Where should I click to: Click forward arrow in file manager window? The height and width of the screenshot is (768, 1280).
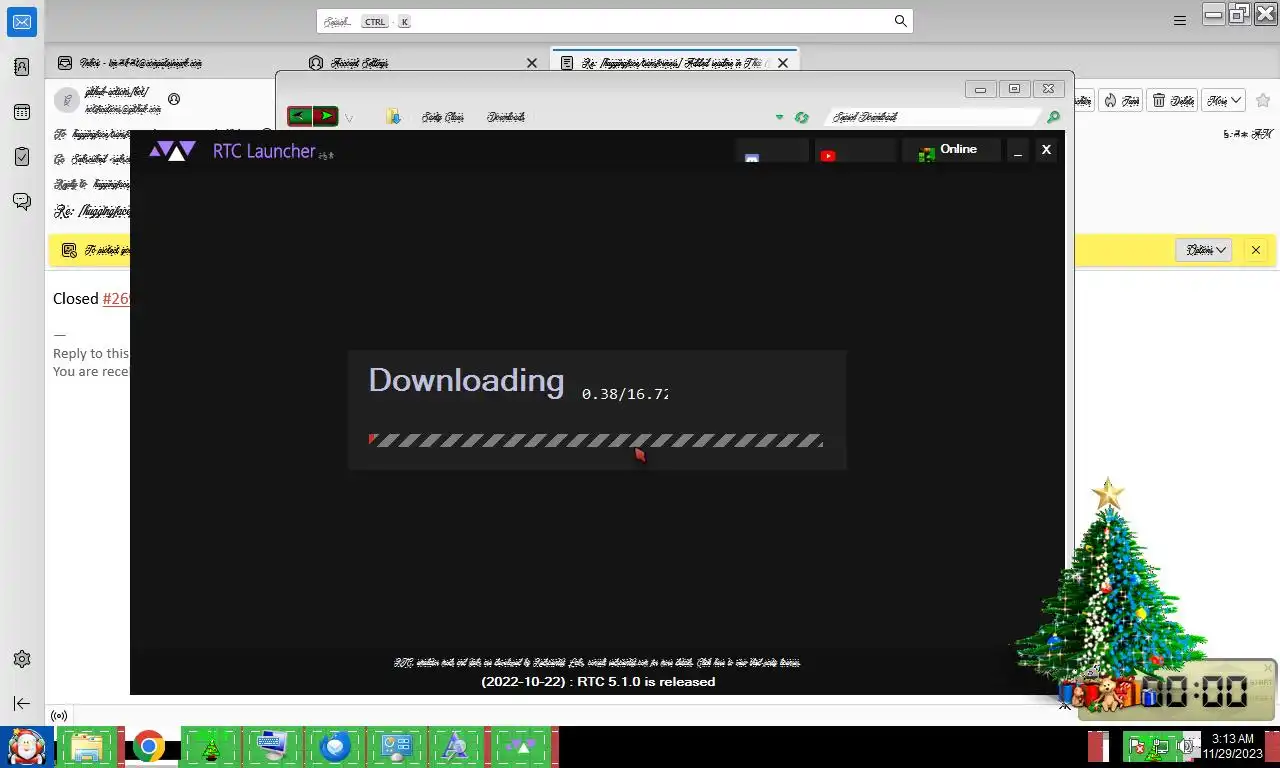[x=325, y=116]
